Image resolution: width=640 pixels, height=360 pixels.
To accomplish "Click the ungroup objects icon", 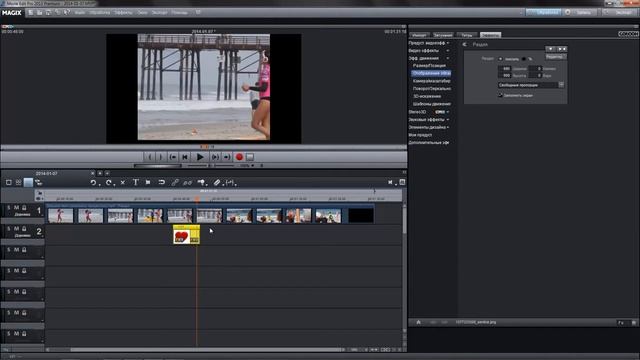I will click(x=188, y=182).
